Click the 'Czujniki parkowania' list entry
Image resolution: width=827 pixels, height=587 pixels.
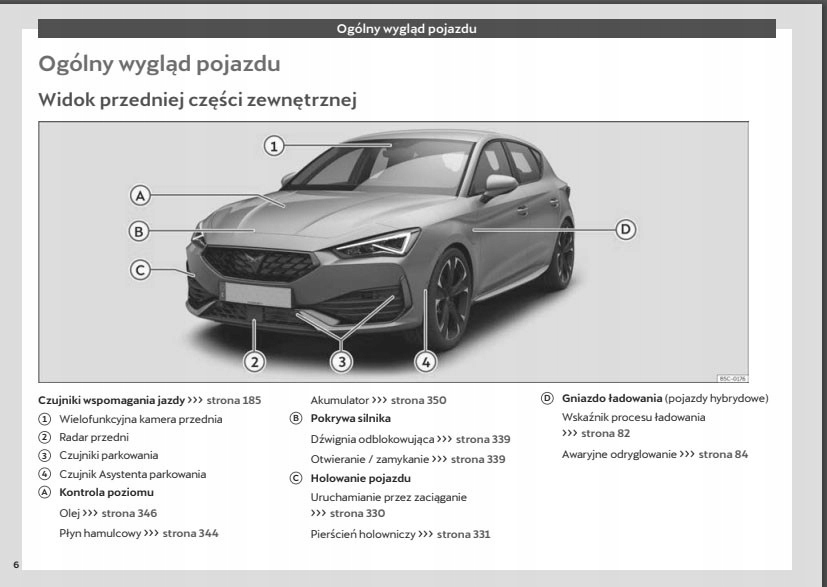point(109,455)
